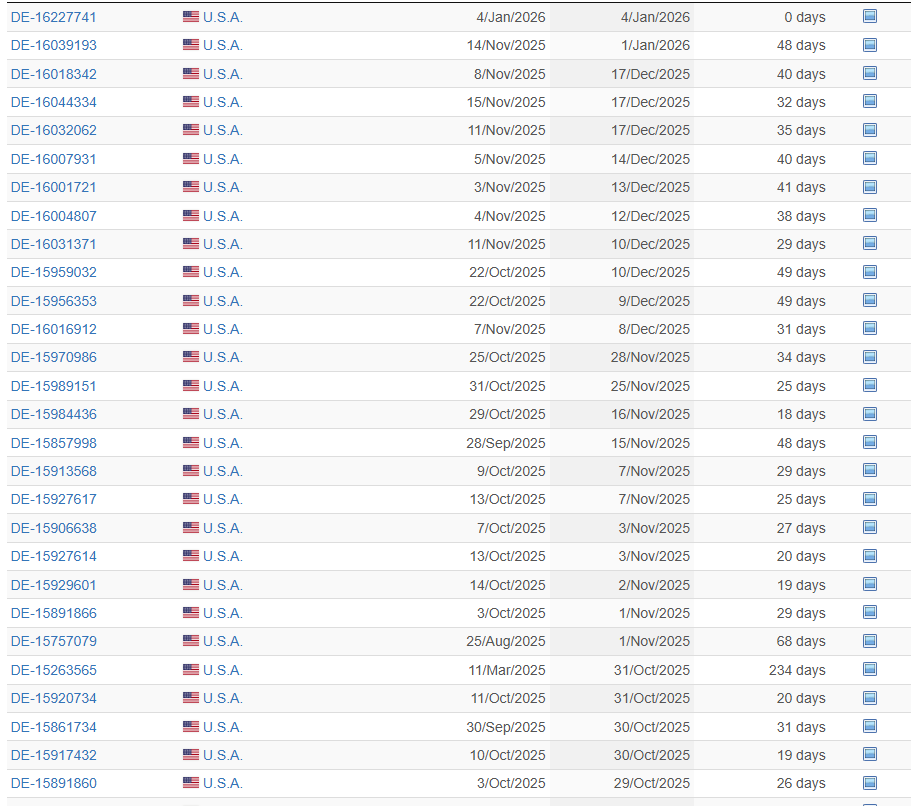
Task: Click details icon for DE-15984436
Action: click(x=869, y=414)
